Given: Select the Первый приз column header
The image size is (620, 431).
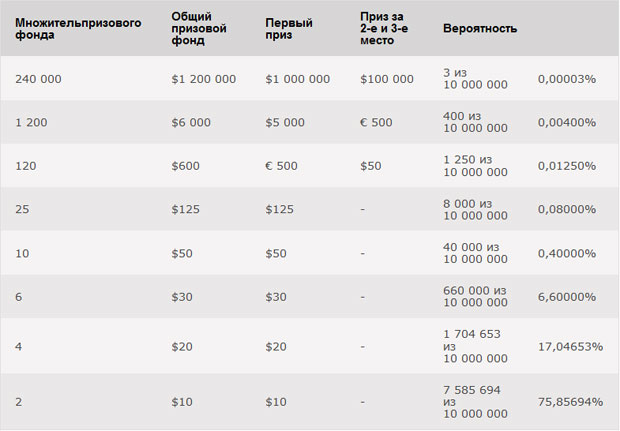Looking at the screenshot, I should (x=289, y=29).
